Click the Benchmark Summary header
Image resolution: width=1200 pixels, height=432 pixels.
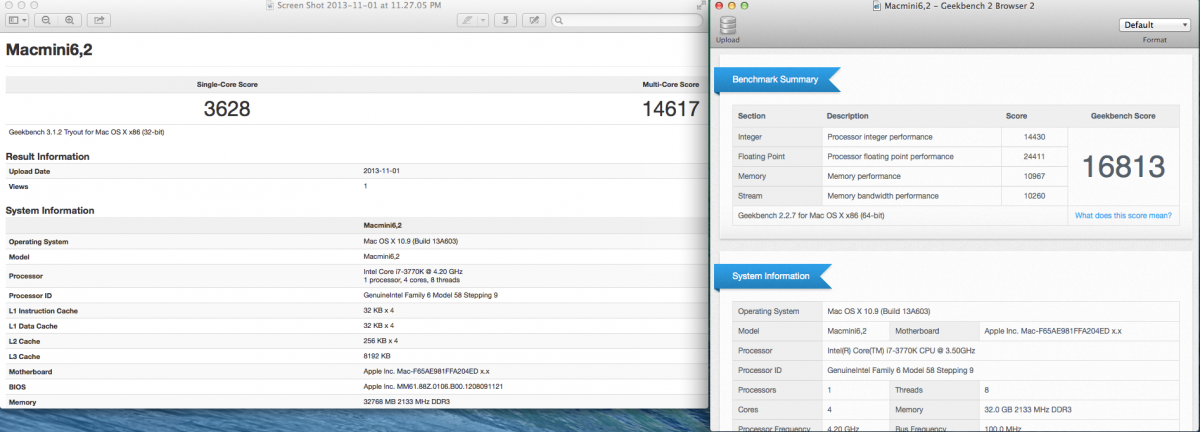pyautogui.click(x=776, y=79)
